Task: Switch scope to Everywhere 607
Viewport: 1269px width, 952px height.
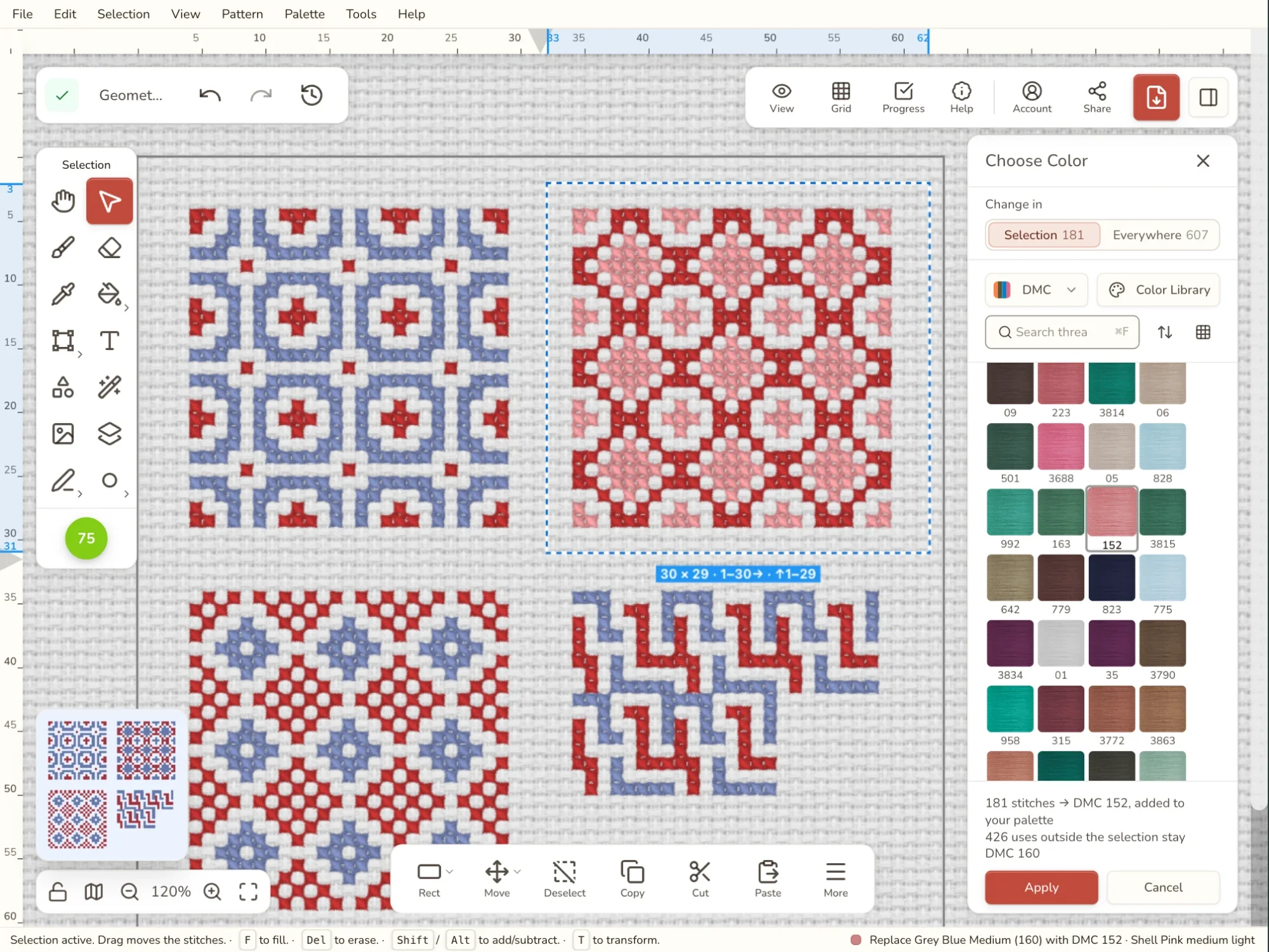Action: (x=1160, y=235)
